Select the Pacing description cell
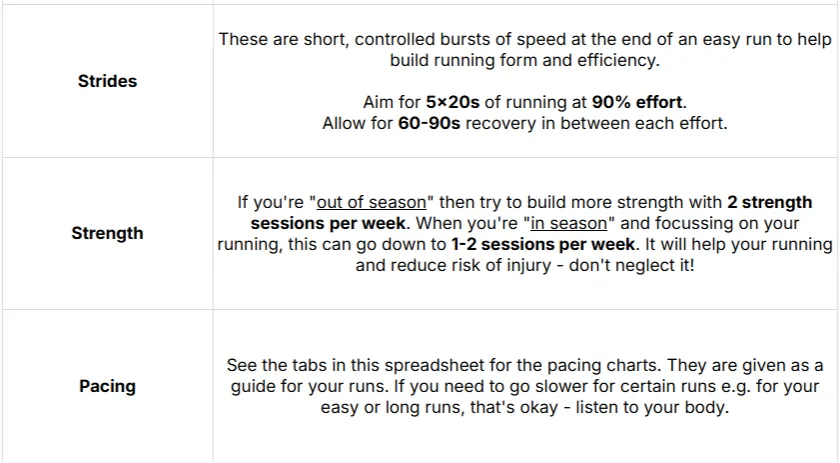 pos(525,386)
